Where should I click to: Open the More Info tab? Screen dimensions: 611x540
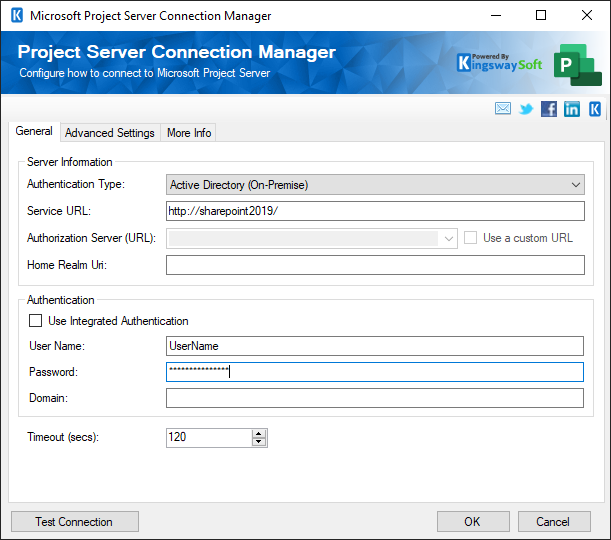[x=189, y=133]
